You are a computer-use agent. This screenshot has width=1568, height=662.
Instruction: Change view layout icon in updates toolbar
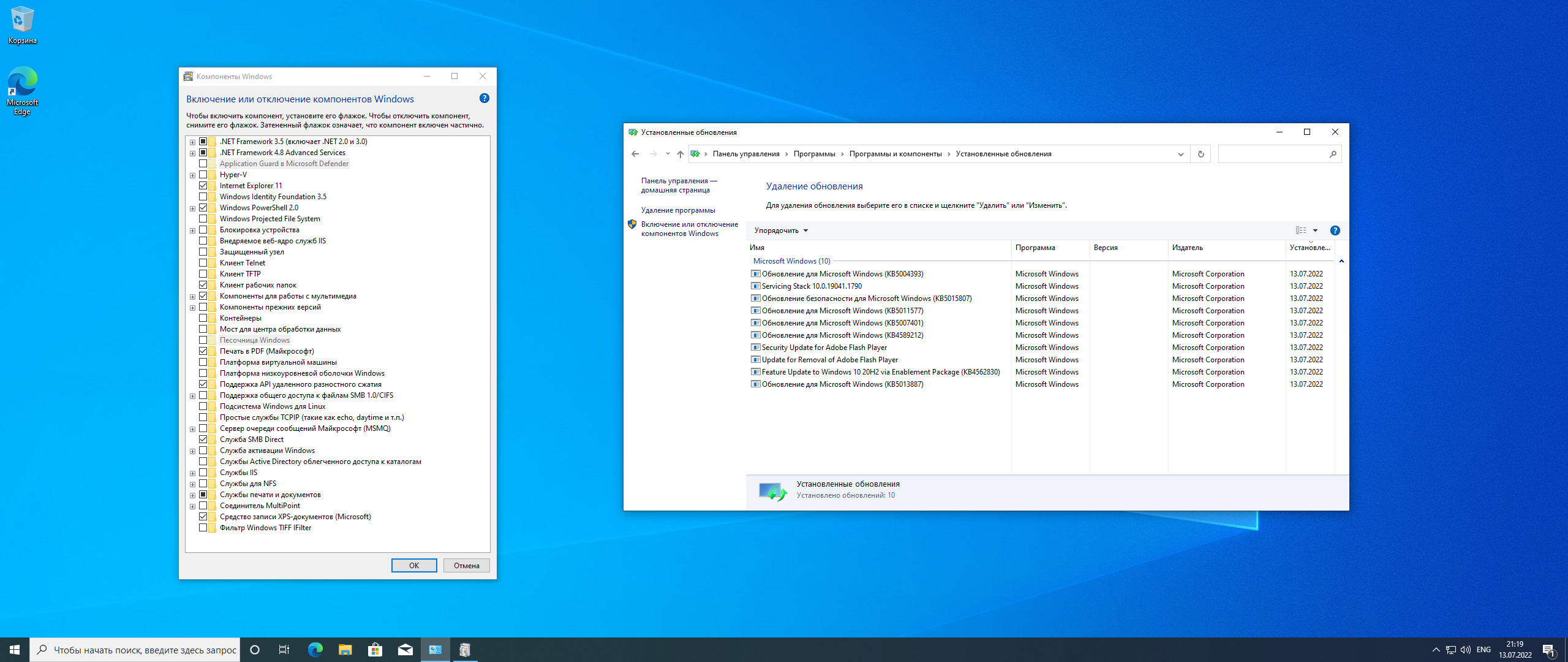1301,230
